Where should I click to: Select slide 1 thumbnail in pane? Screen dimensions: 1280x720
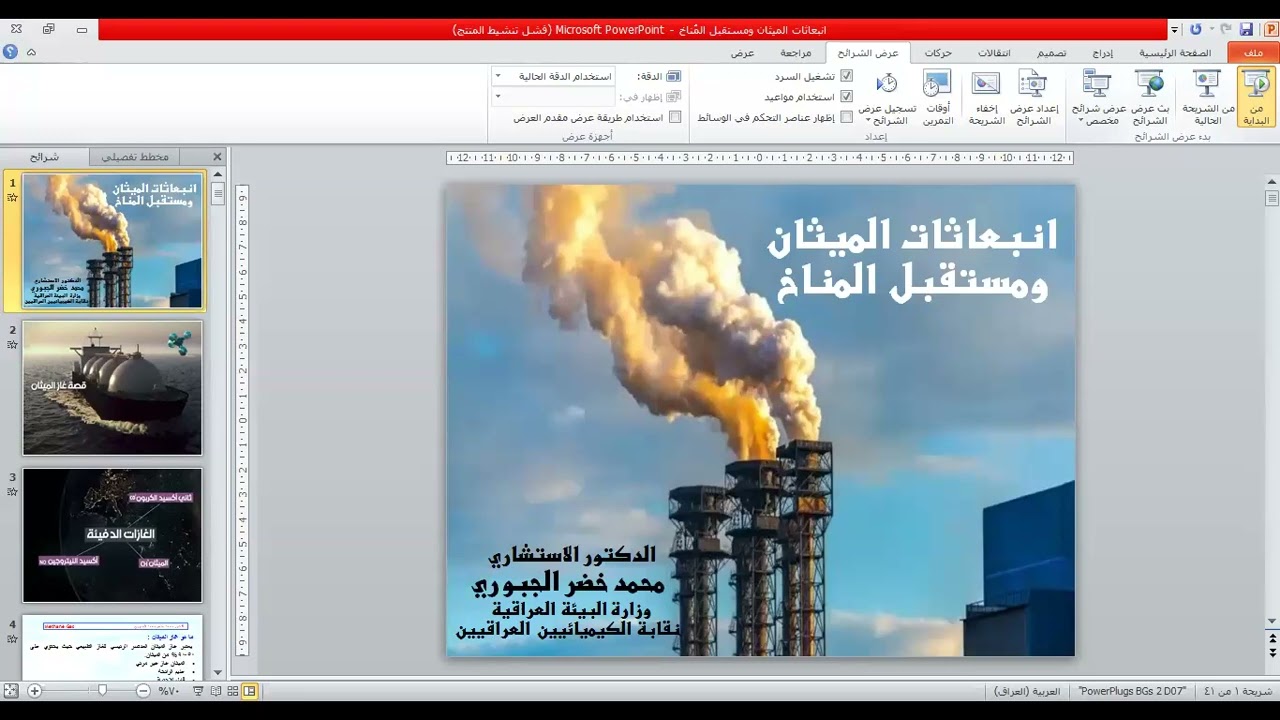(x=113, y=241)
